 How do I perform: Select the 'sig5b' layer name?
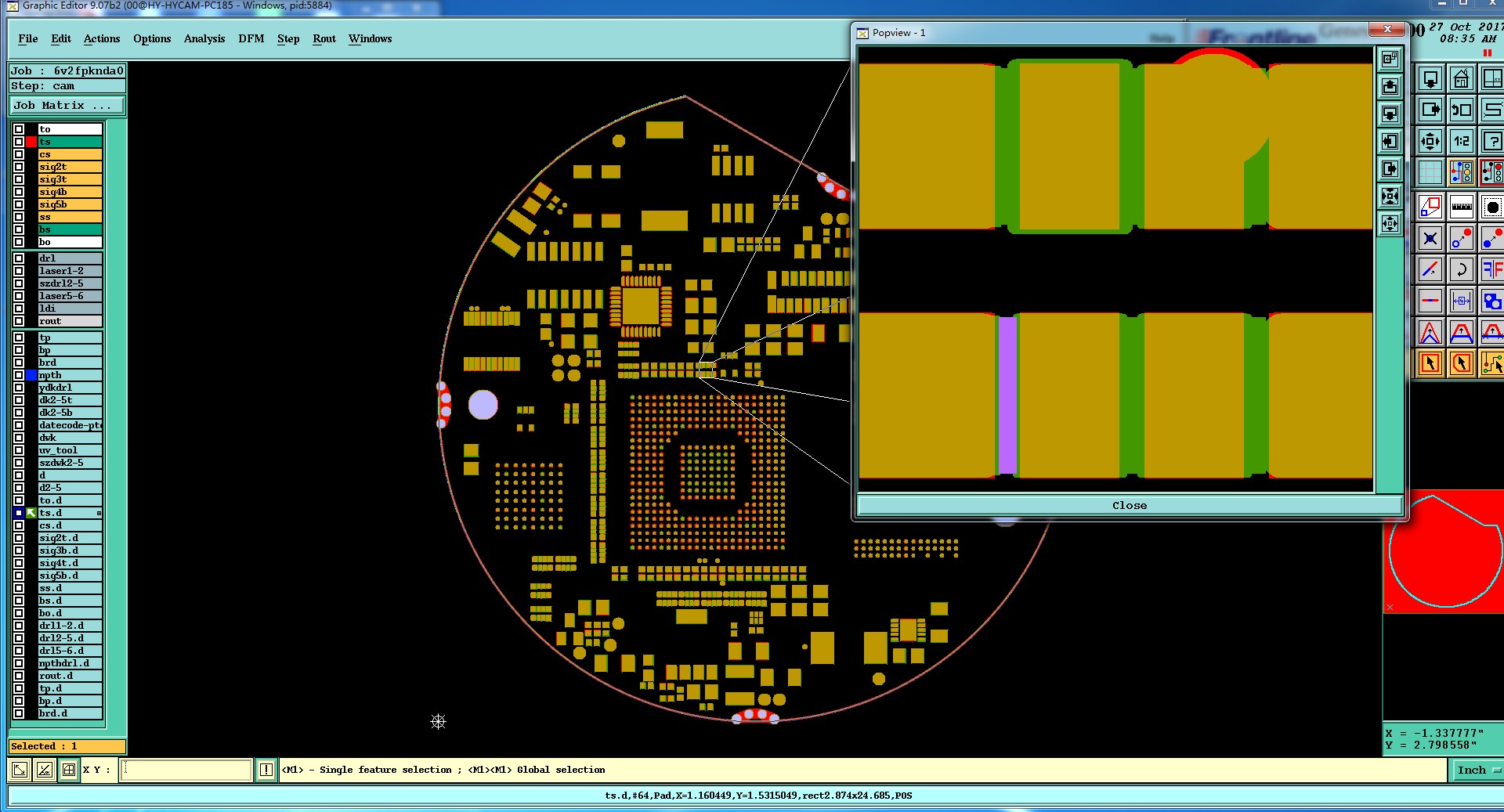(x=70, y=204)
